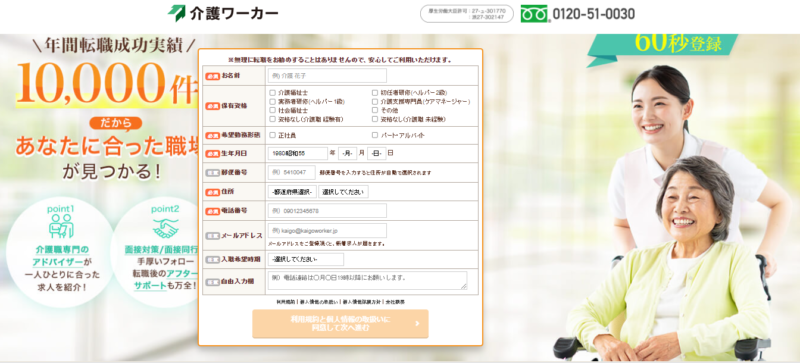The image size is (800, 363).
Task: Click the postal code auto-fill hint text
Action: [375, 173]
